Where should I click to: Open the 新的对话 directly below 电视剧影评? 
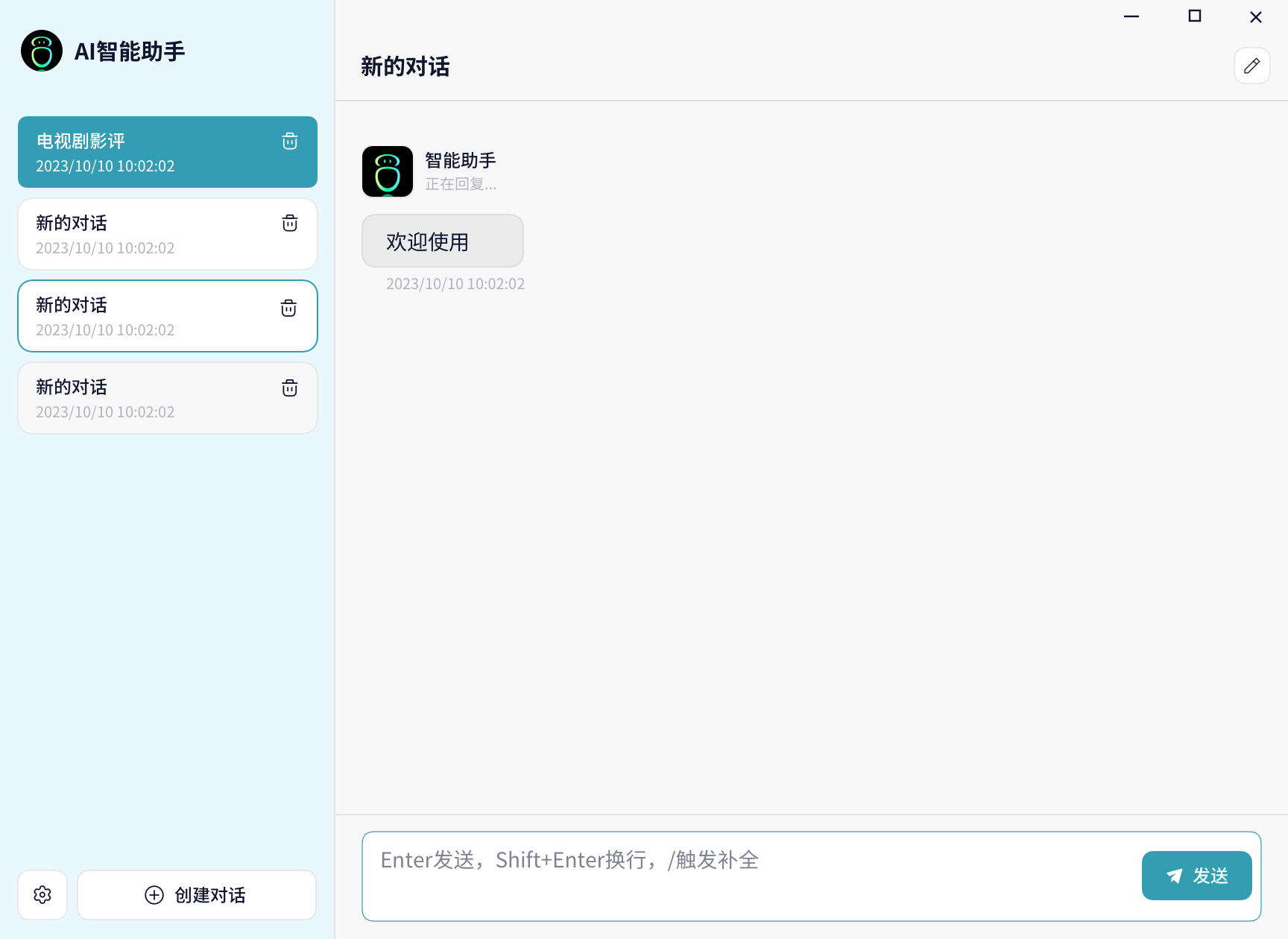click(x=168, y=234)
